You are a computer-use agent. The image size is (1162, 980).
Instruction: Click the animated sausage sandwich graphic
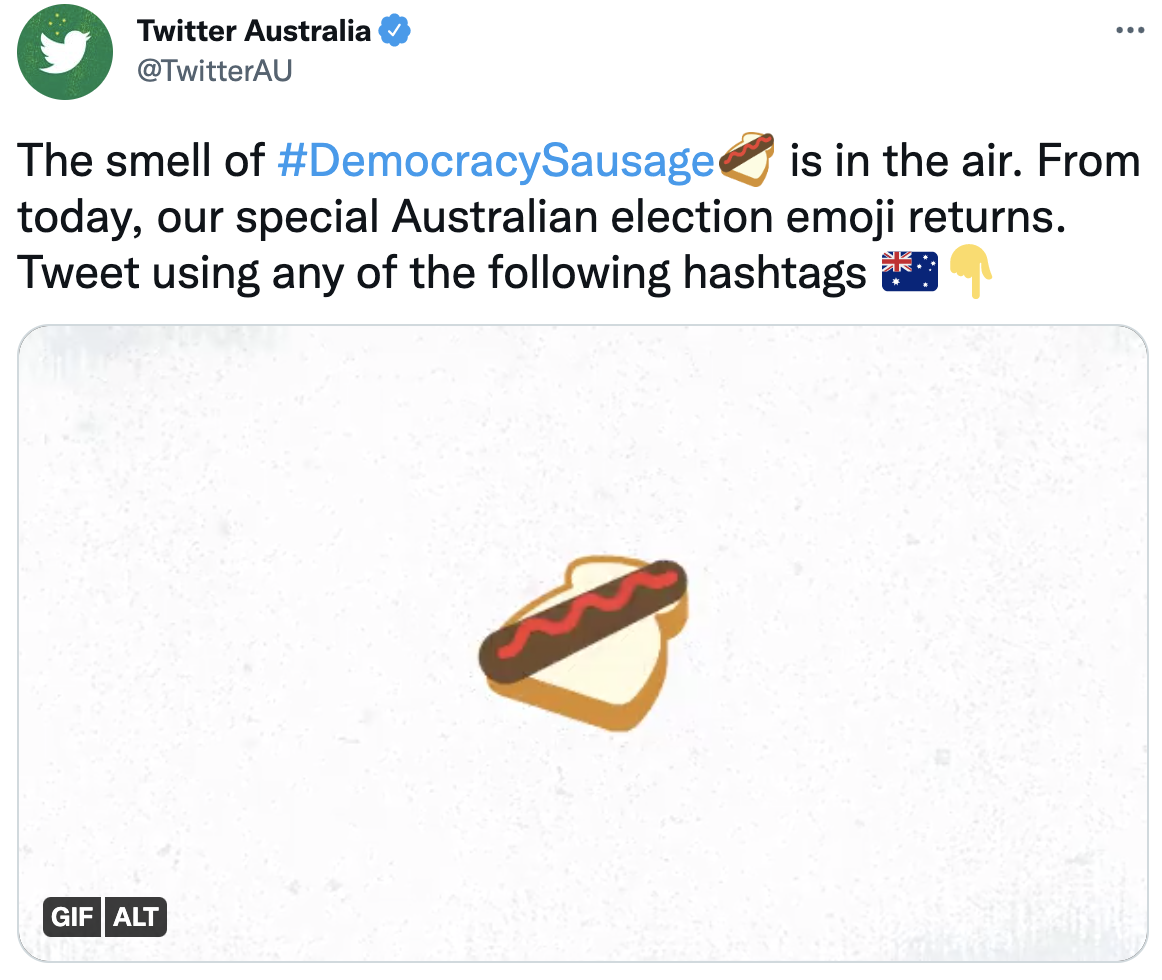(x=585, y=640)
